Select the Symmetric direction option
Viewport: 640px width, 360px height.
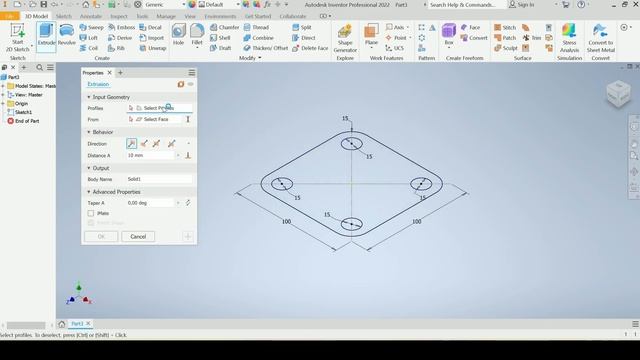click(x=156, y=143)
